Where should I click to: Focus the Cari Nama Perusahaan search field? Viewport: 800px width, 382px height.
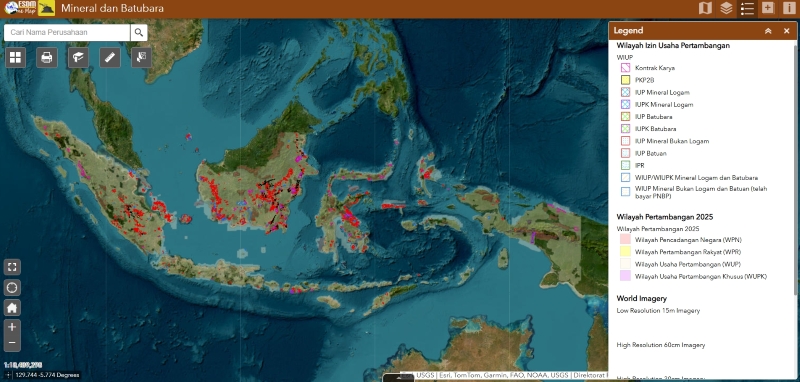[x=67, y=33]
